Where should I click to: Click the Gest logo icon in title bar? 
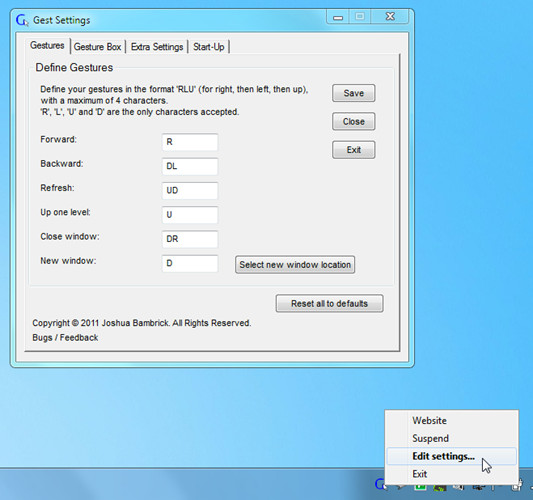[22, 20]
